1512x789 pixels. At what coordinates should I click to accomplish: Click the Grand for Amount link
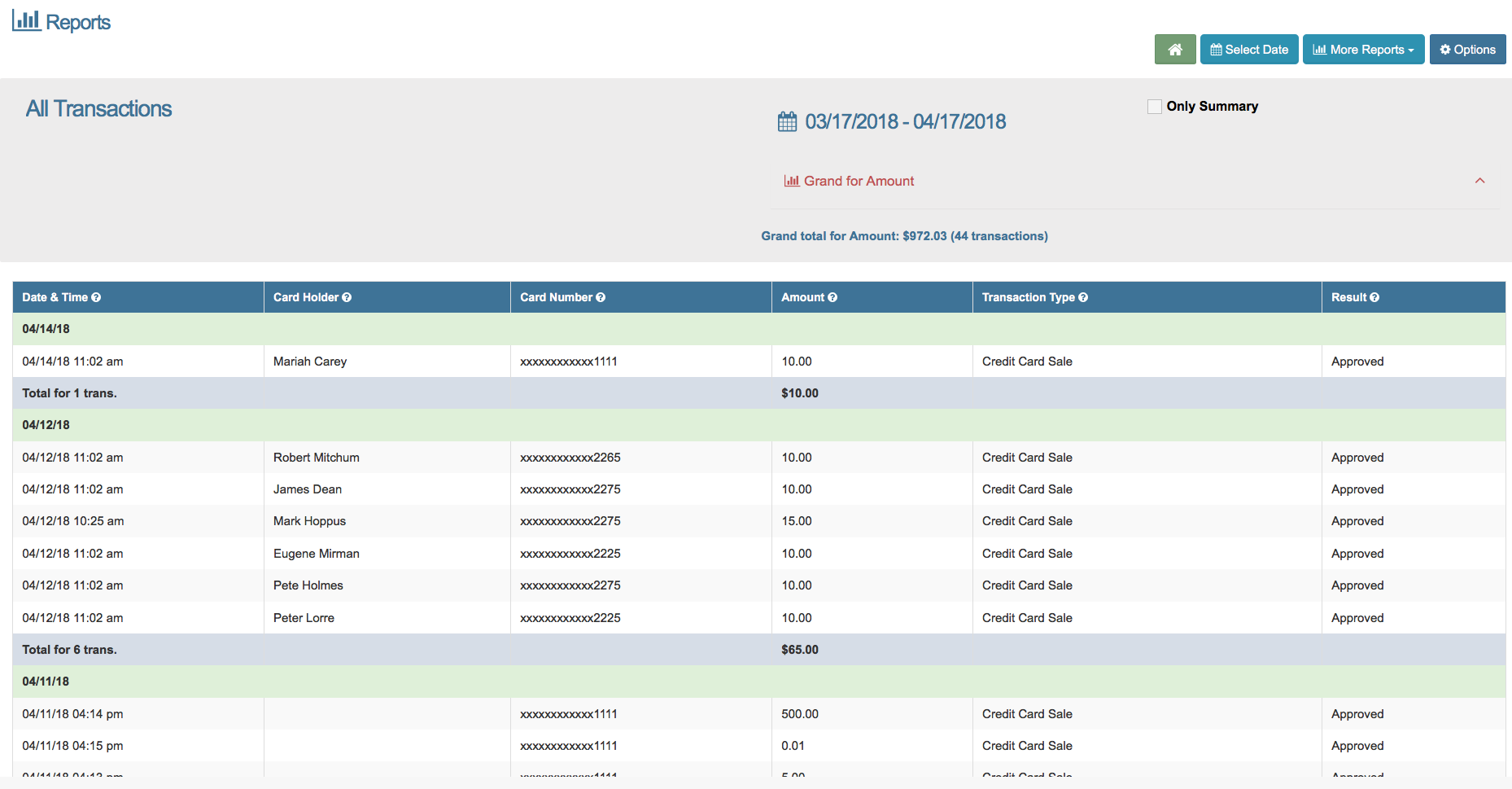[x=859, y=180]
